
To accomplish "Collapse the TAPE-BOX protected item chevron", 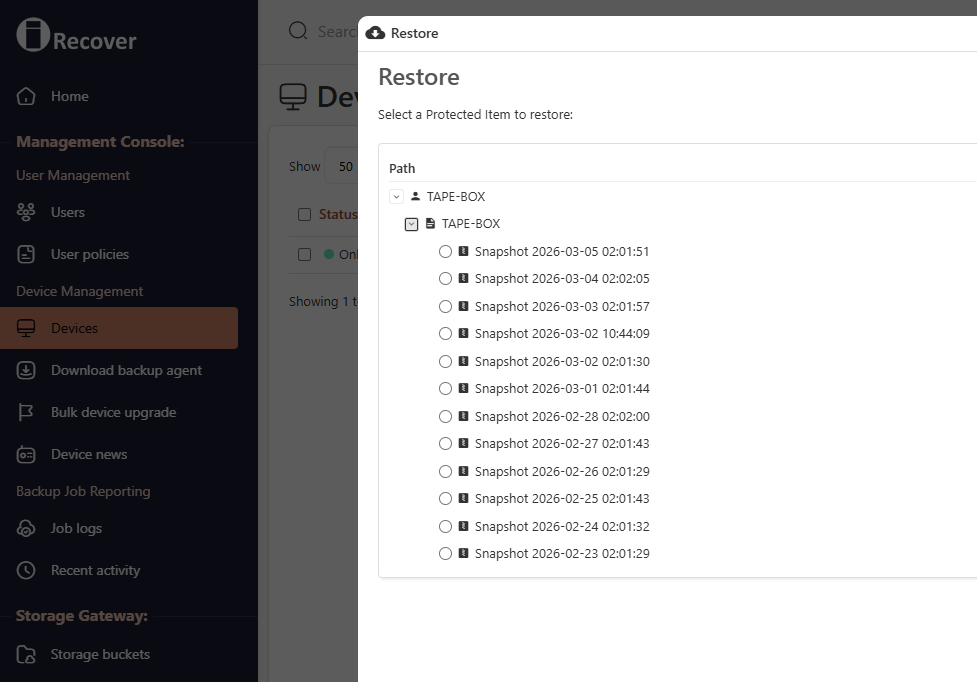I will coord(411,223).
